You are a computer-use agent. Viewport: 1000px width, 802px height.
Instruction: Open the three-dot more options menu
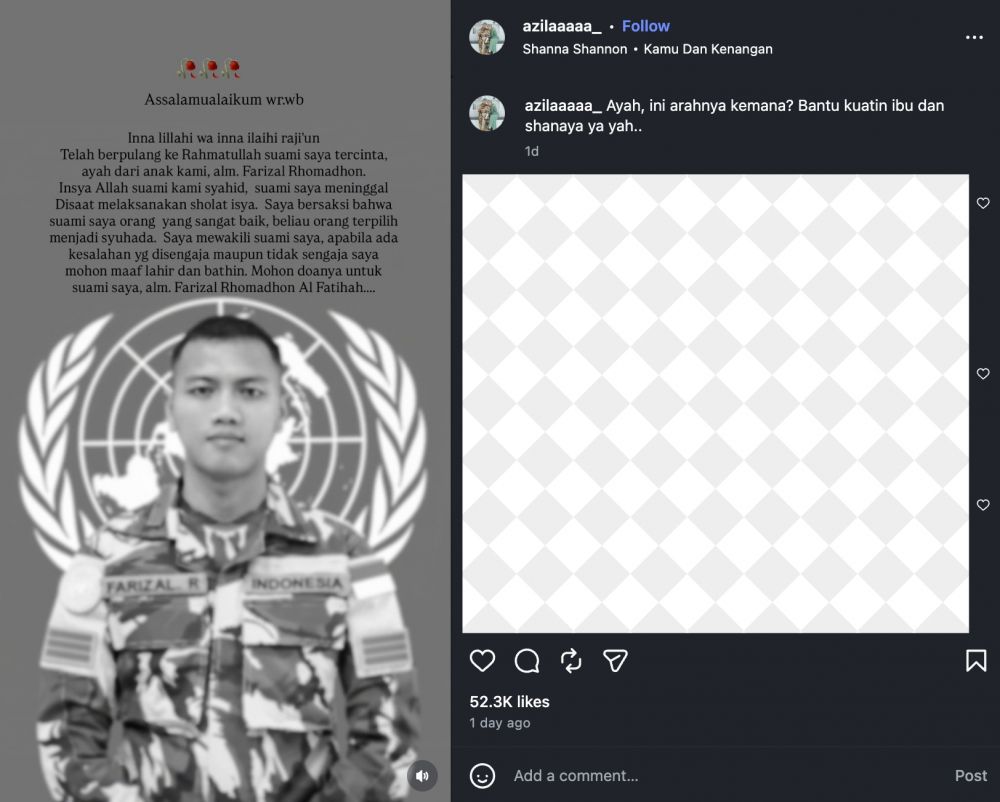[x=974, y=37]
